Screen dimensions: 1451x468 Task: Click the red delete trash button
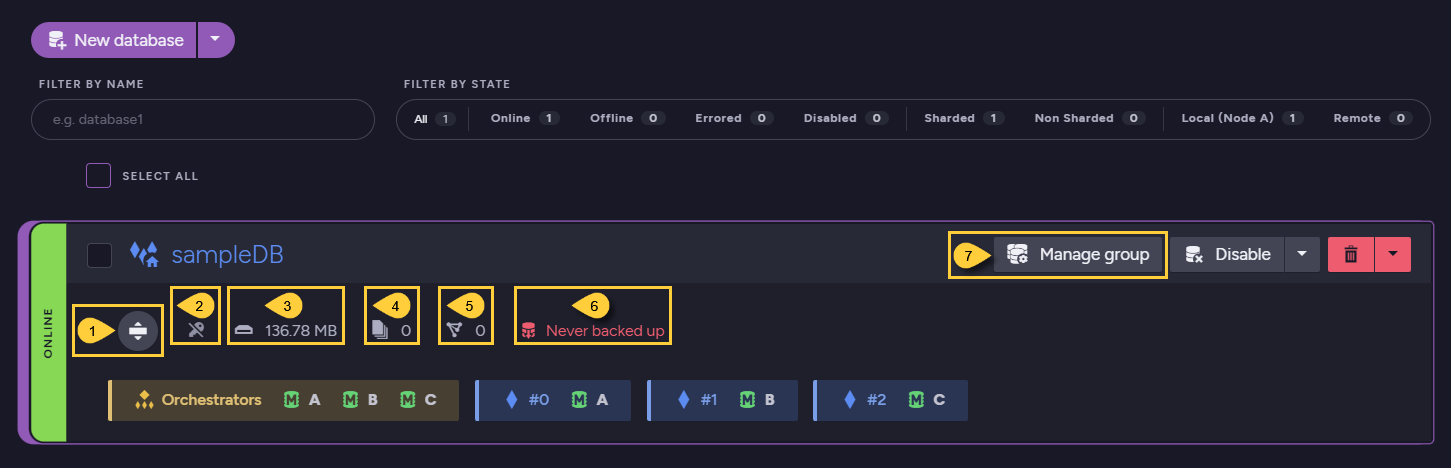(x=1351, y=254)
